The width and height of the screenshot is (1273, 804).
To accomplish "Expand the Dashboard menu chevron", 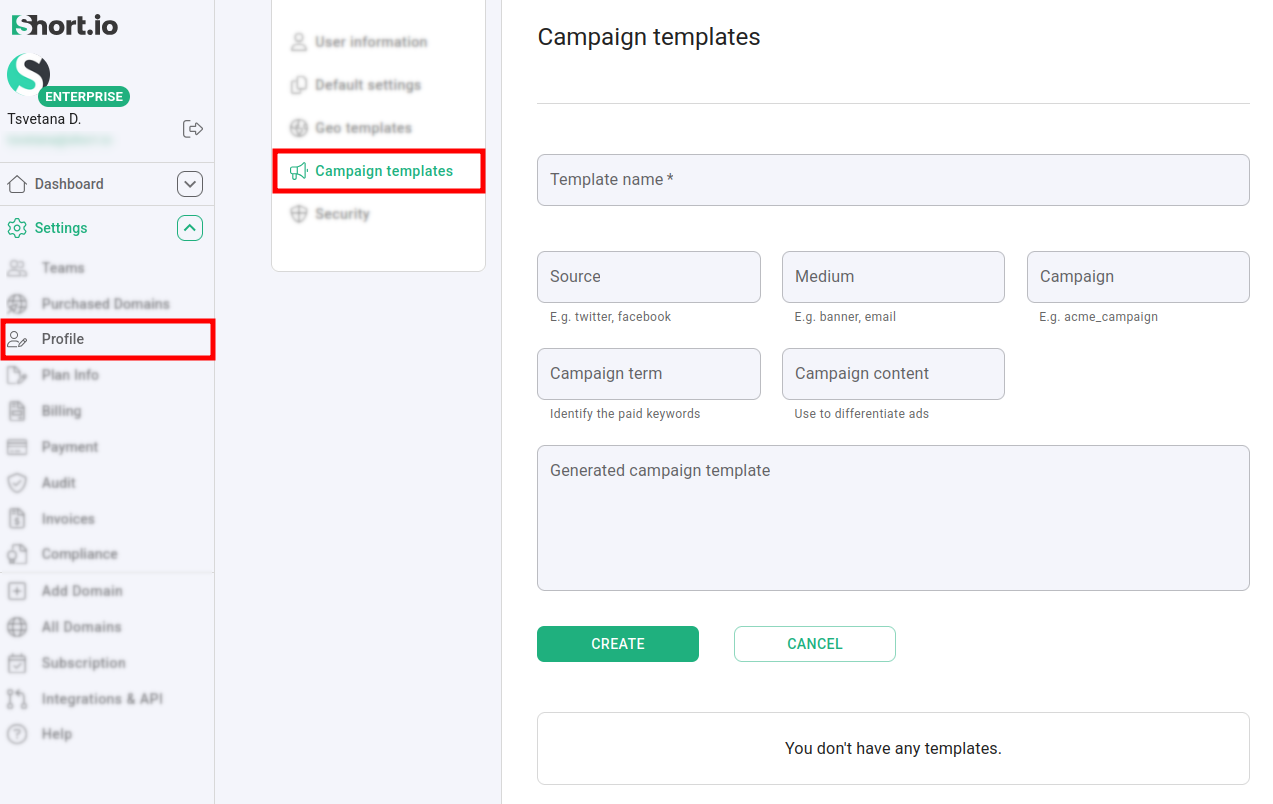I will pos(190,184).
